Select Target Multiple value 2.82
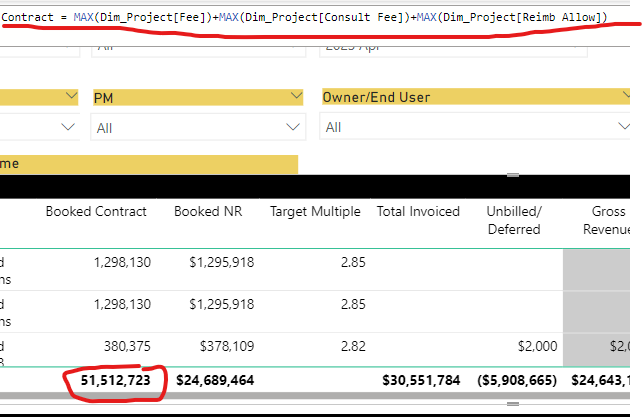642x417 pixels. pyautogui.click(x=353, y=347)
